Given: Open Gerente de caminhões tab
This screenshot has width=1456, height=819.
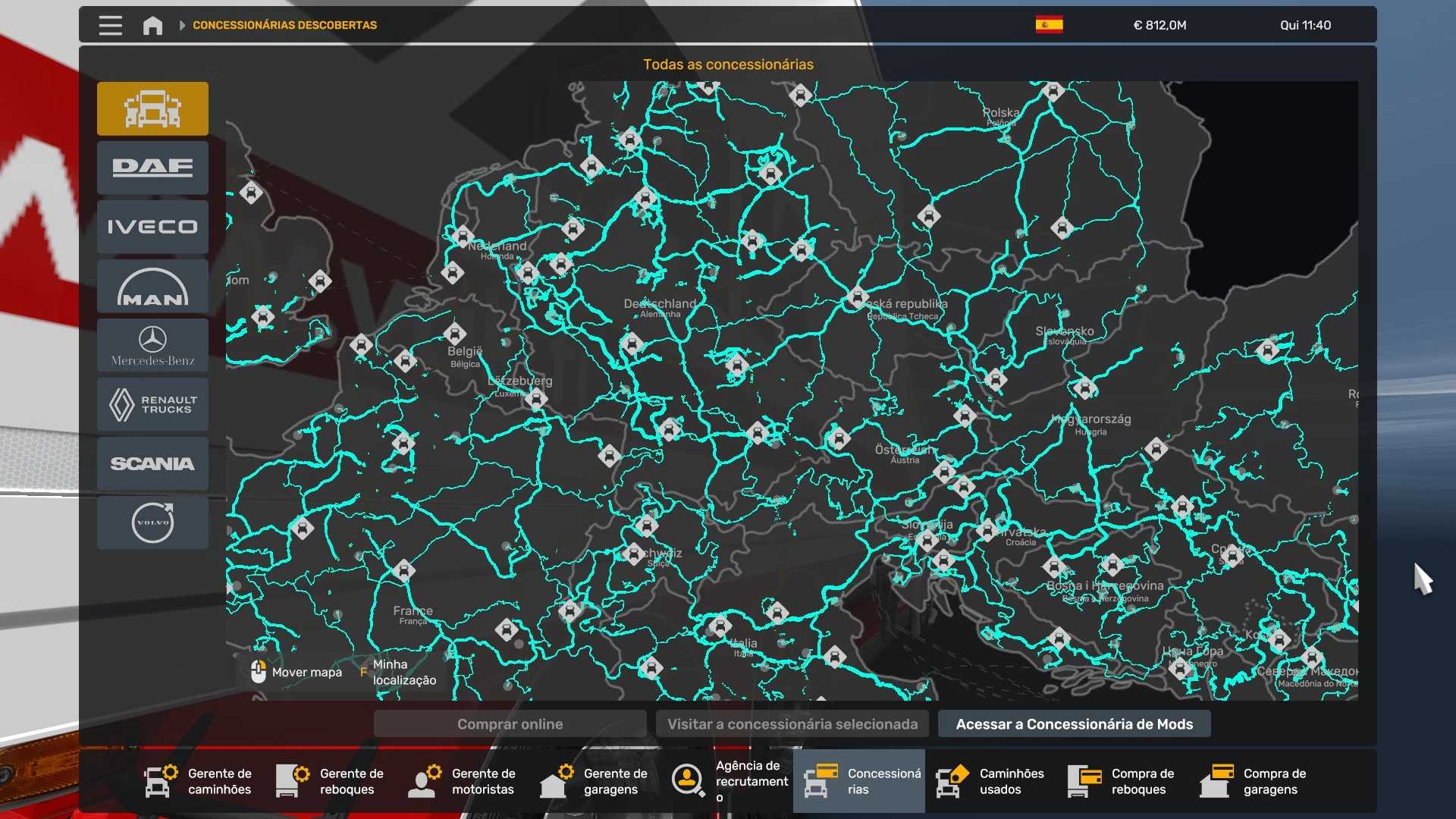Looking at the screenshot, I should [x=199, y=781].
